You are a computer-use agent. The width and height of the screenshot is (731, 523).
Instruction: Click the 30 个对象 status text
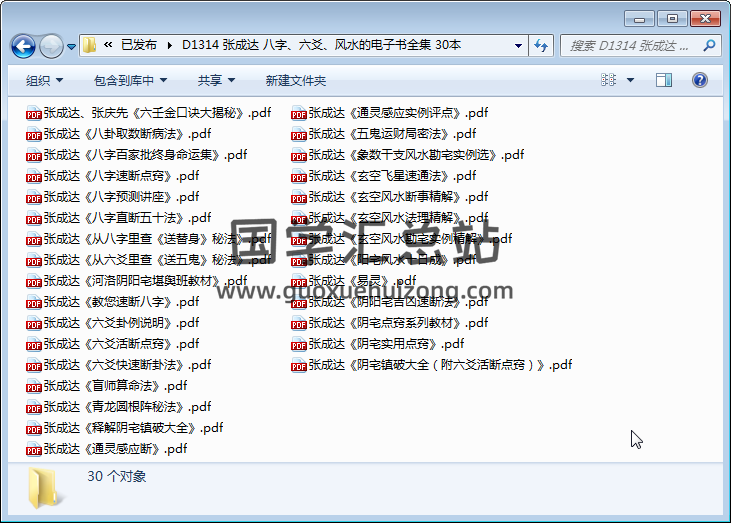[x=117, y=476]
